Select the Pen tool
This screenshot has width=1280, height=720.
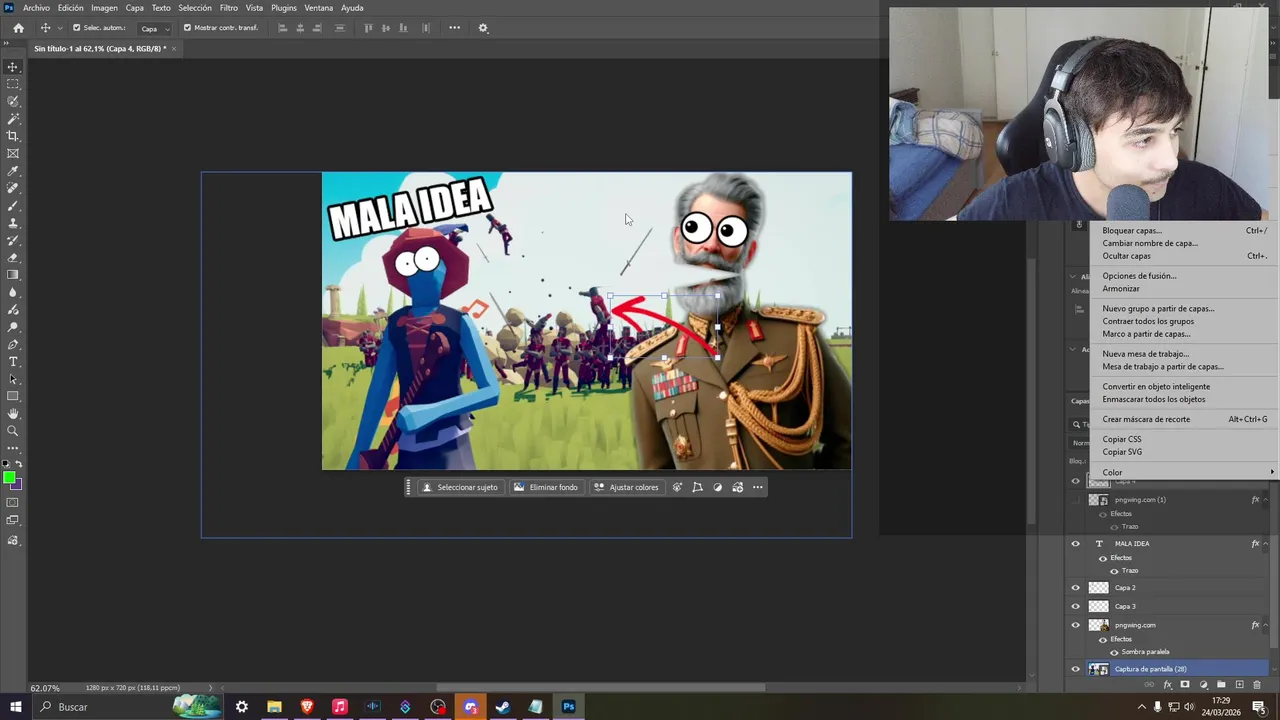[x=13, y=344]
